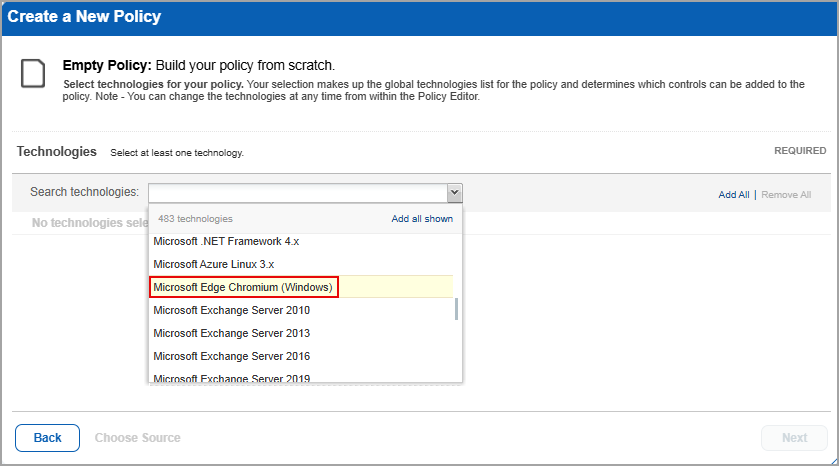Click the Remove All link
Viewport: 839px width, 466px height.
tap(786, 195)
